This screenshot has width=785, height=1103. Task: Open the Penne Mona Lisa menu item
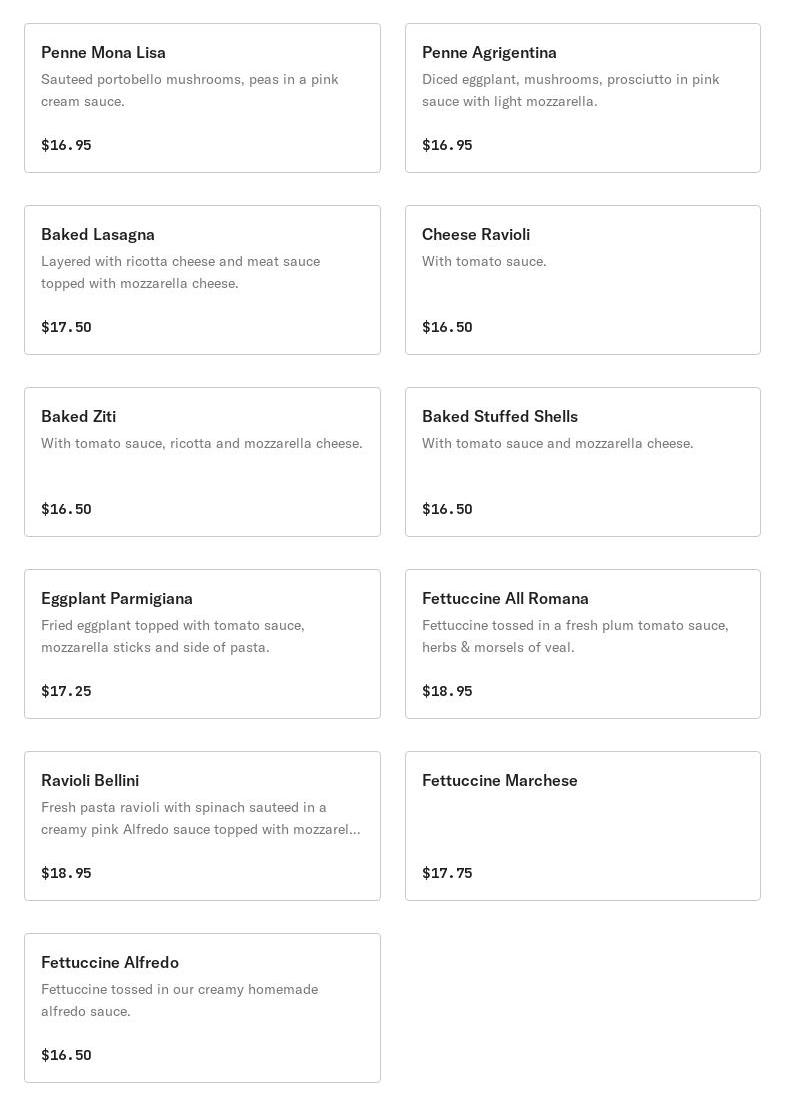coord(202,98)
